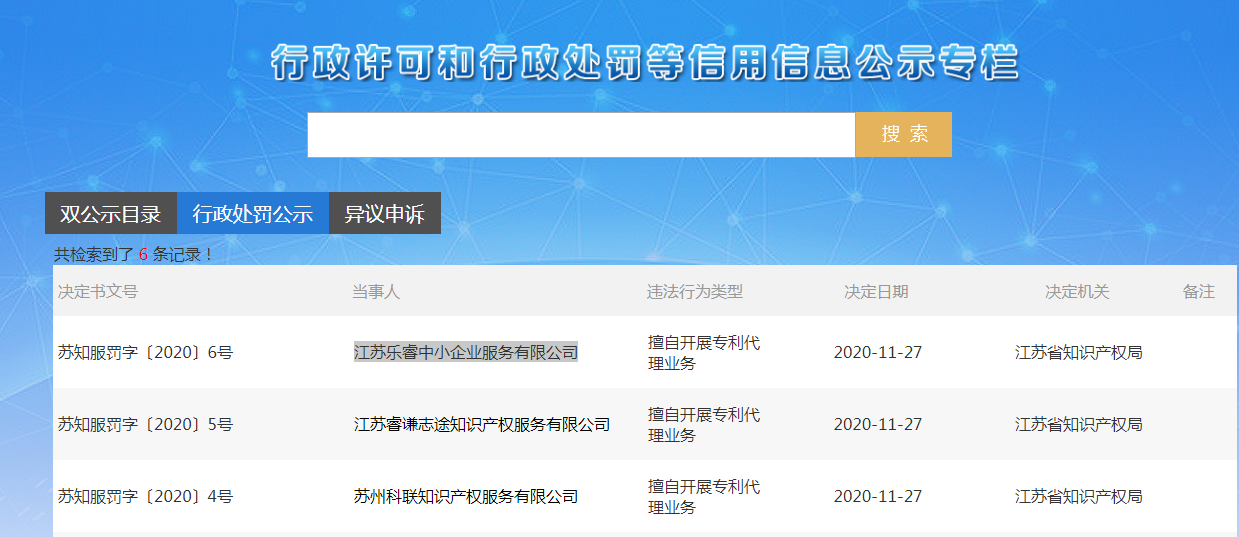The height and width of the screenshot is (537, 1239).
Task: Select 江苏乐睿中小企业服务有限公司 party name
Action: point(466,352)
